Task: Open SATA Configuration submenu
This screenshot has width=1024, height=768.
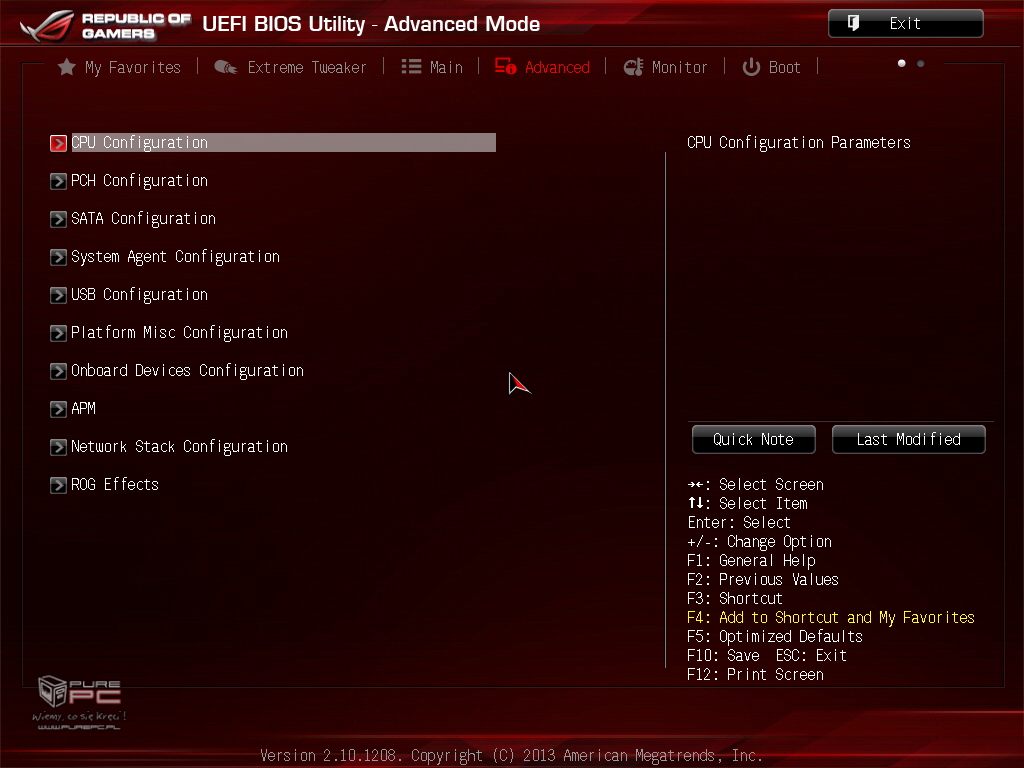Action: point(133,219)
